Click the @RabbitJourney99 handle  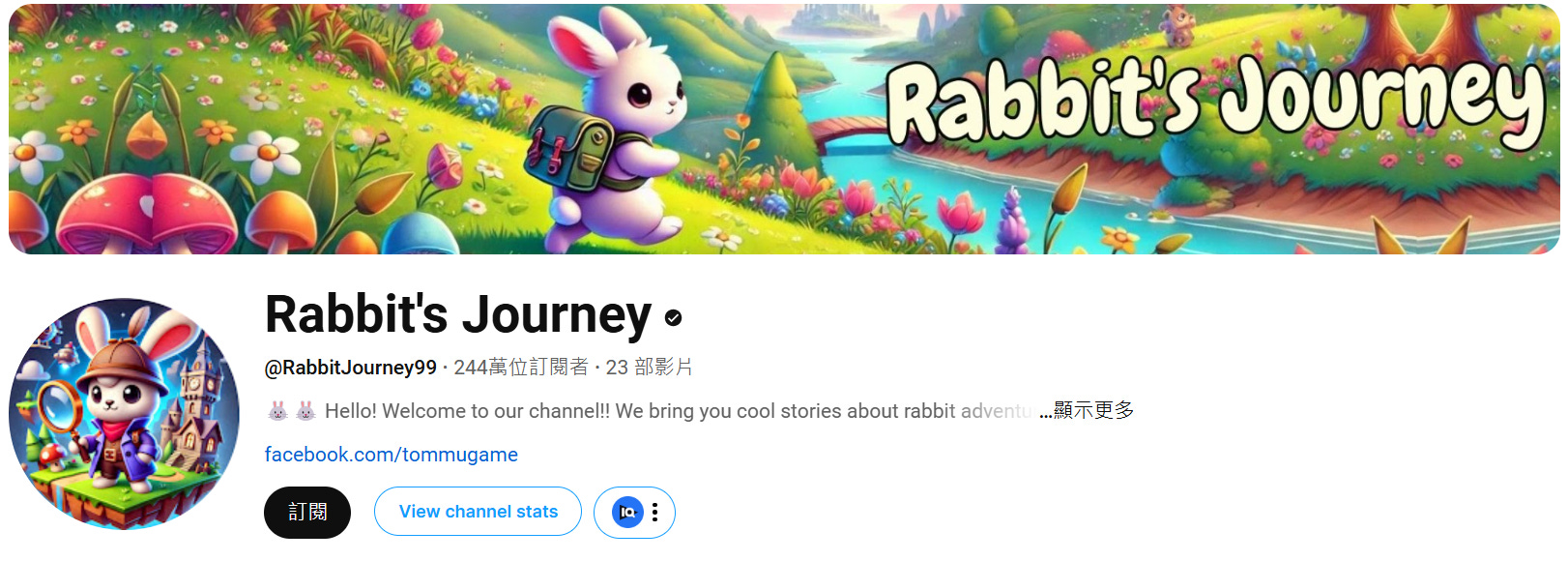point(351,368)
